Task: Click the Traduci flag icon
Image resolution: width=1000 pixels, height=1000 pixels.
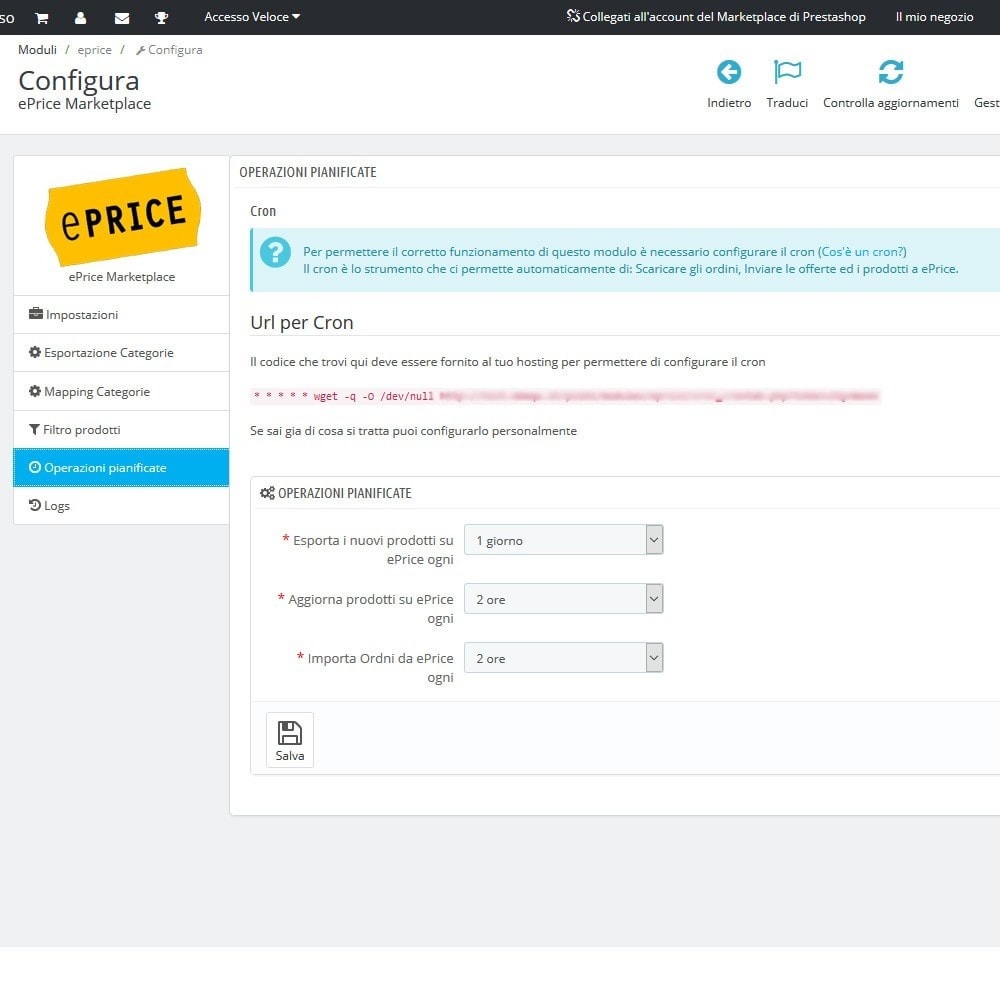Action: tap(788, 72)
